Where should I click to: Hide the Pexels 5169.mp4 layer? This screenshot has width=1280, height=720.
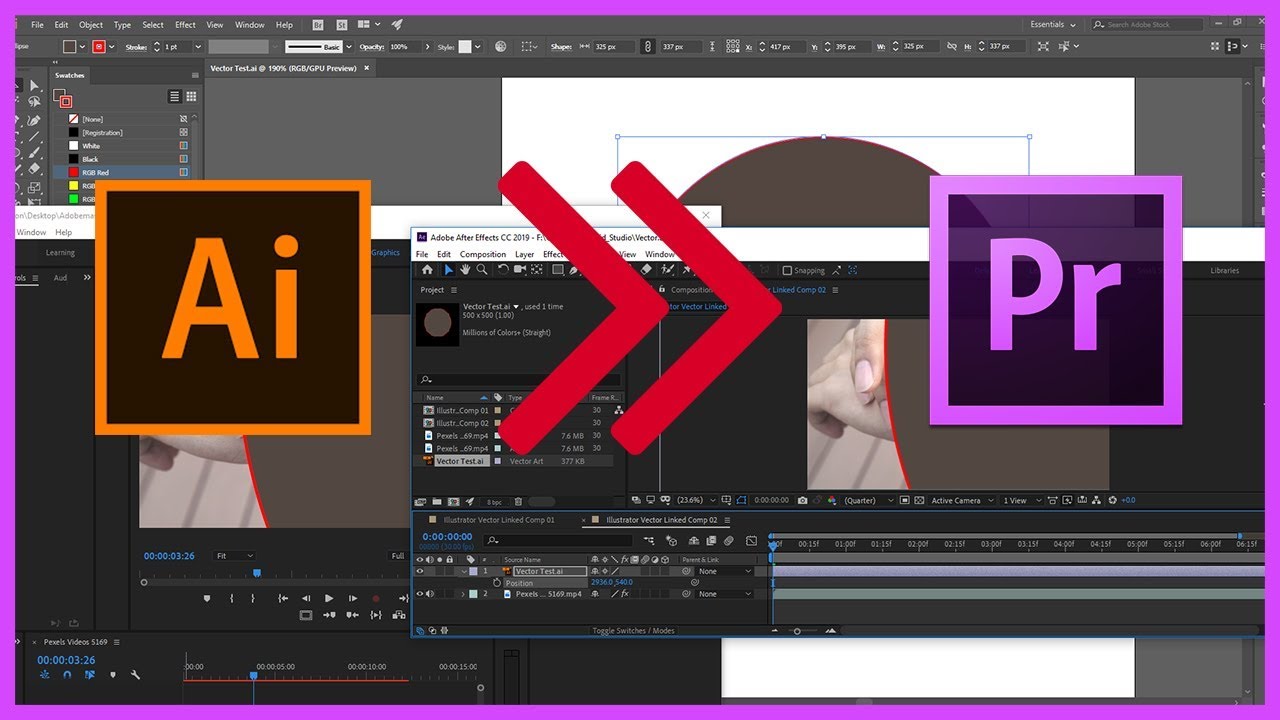click(x=420, y=593)
